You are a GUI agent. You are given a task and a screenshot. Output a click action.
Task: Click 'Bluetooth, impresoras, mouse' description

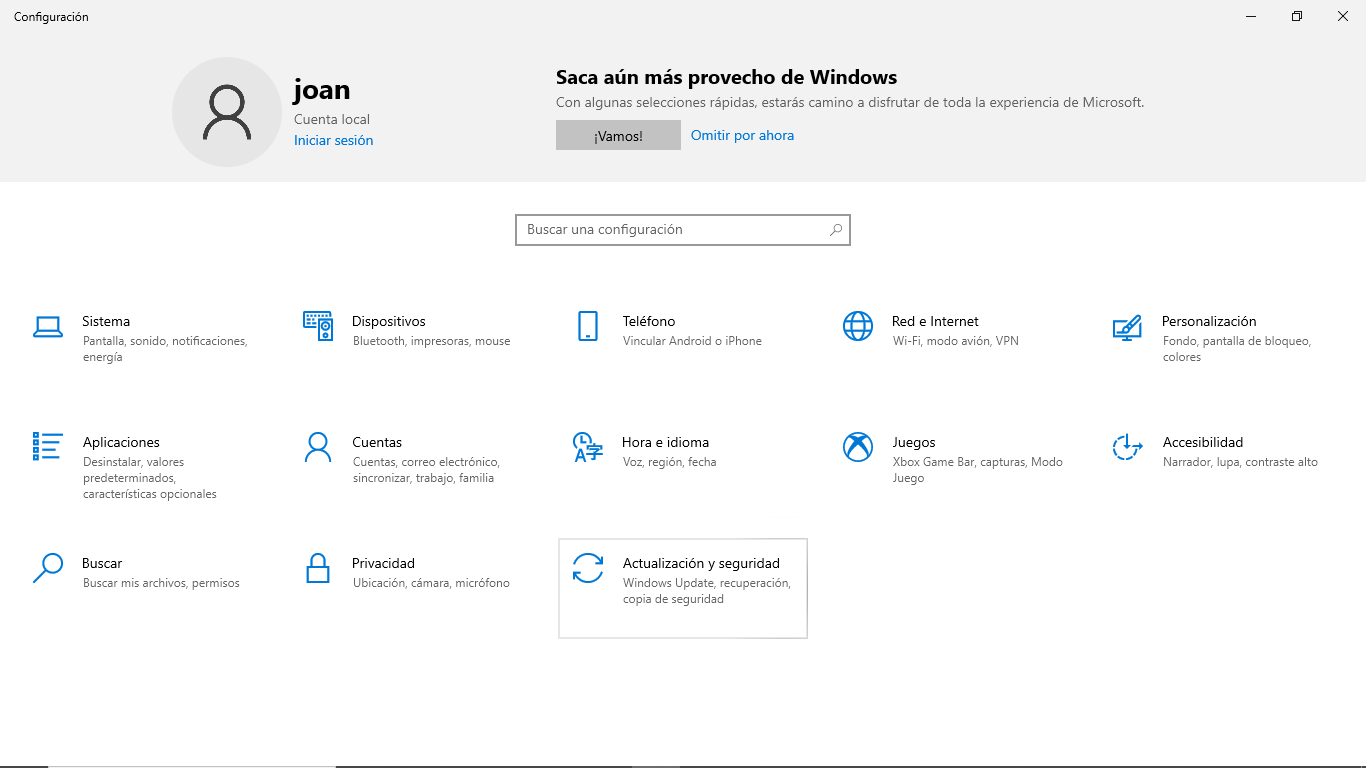(431, 341)
